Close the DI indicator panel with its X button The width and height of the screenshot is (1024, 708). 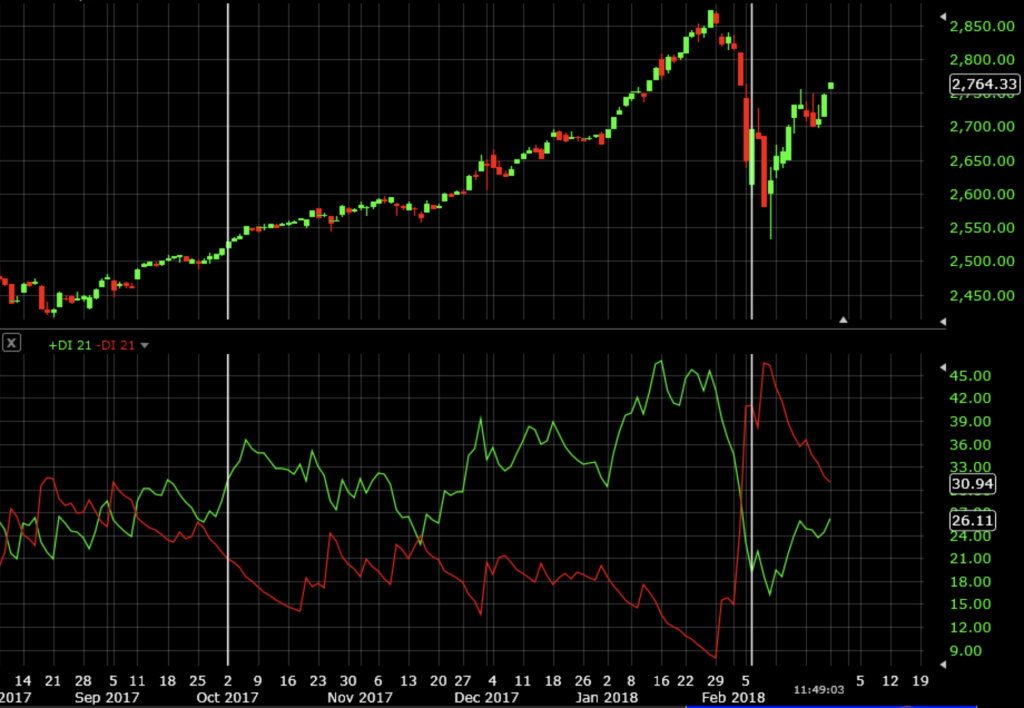pyautogui.click(x=11, y=343)
